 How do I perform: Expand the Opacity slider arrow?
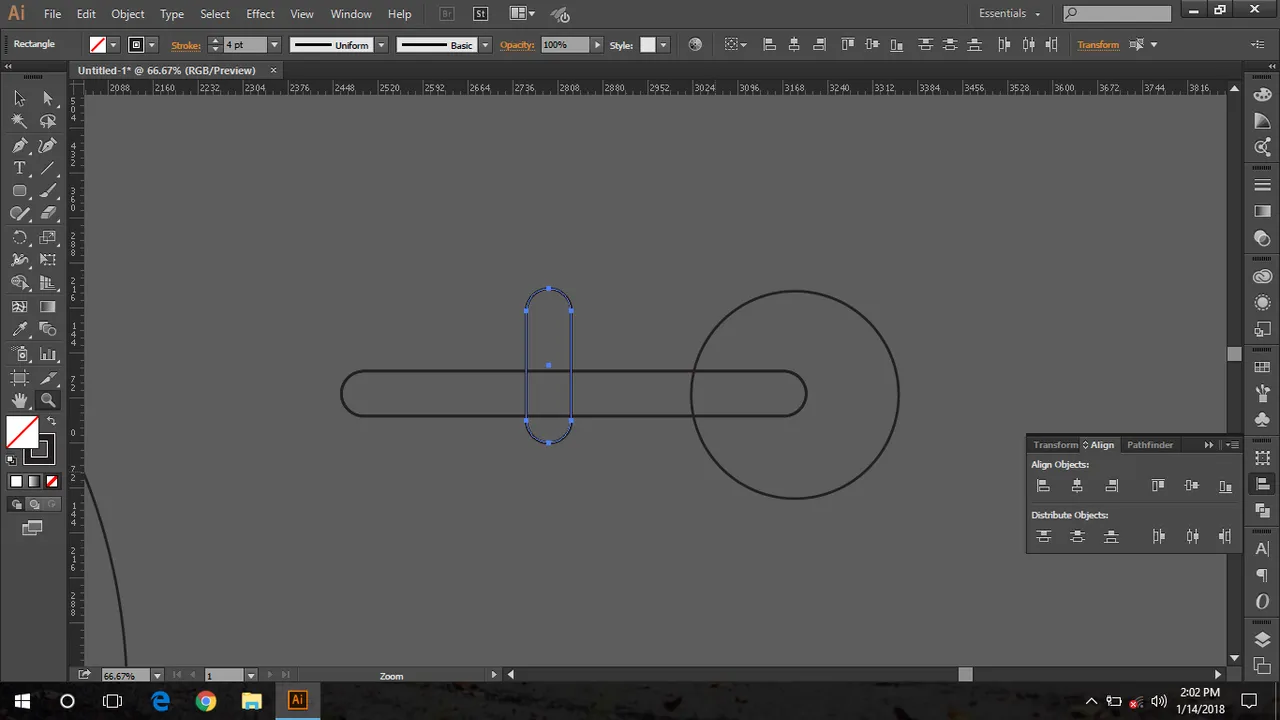pyautogui.click(x=598, y=45)
